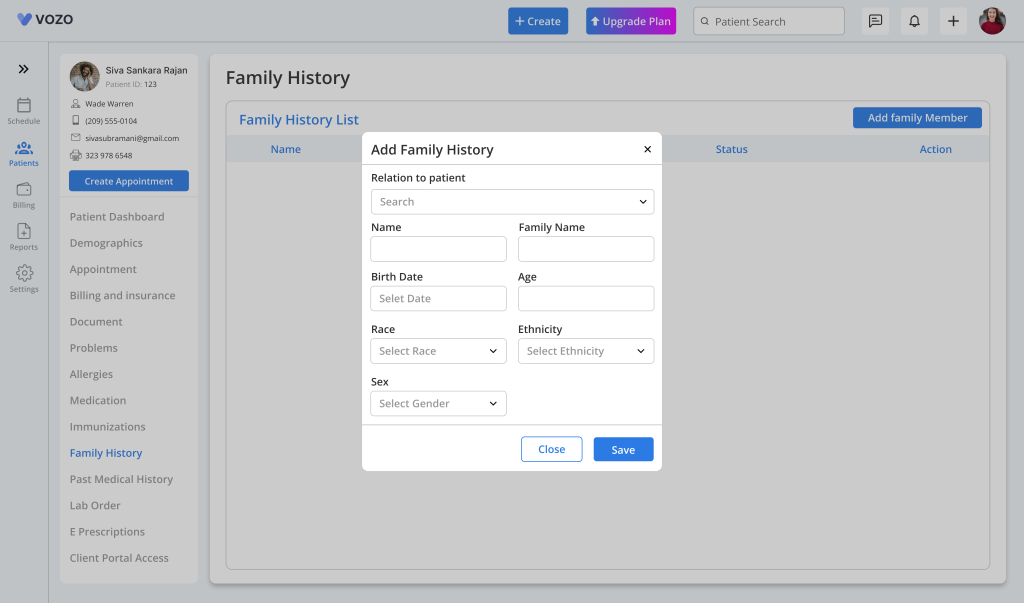The height and width of the screenshot is (603, 1024).
Task: Click the Add family Member button
Action: pos(917,118)
